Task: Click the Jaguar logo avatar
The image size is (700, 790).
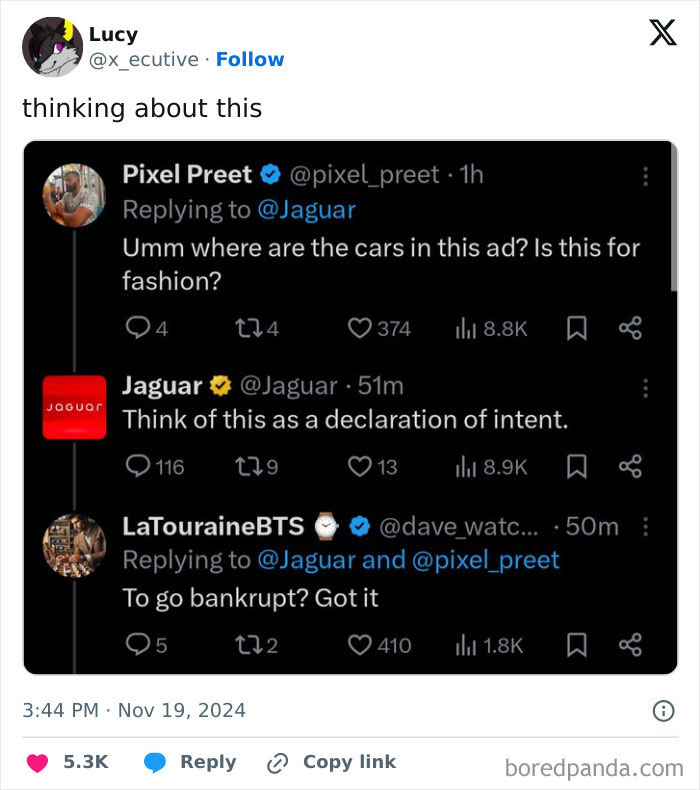Action: pos(74,407)
